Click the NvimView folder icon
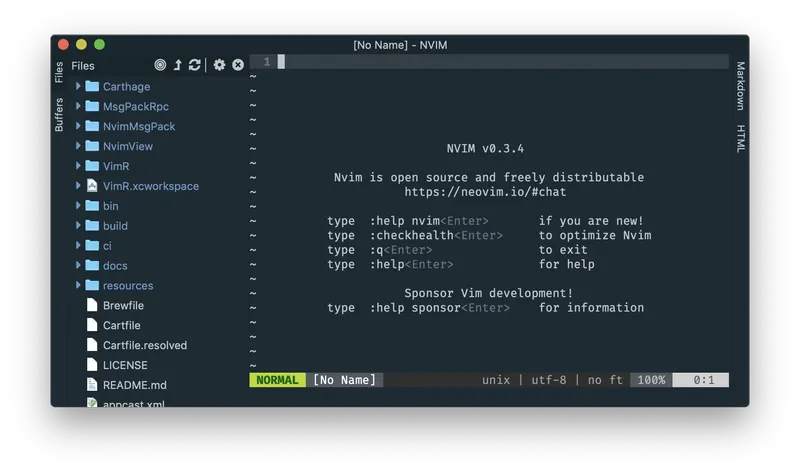This screenshot has height=474, width=800. click(92, 146)
